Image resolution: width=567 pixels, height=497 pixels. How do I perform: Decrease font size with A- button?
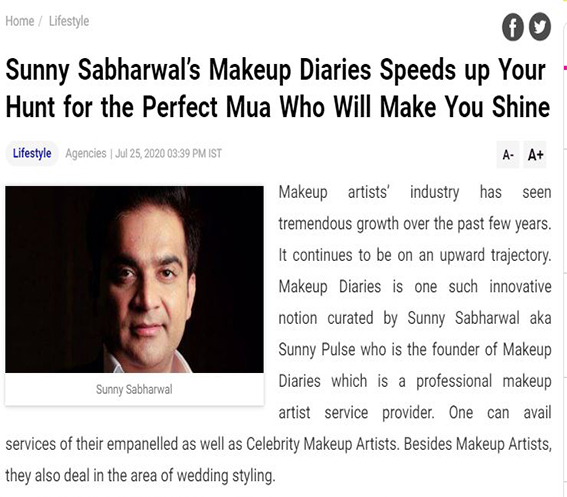[508, 155]
